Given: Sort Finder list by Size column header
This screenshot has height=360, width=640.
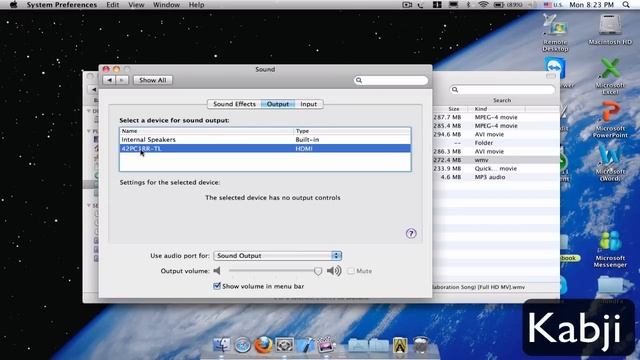Looking at the screenshot, I should point(451,109).
